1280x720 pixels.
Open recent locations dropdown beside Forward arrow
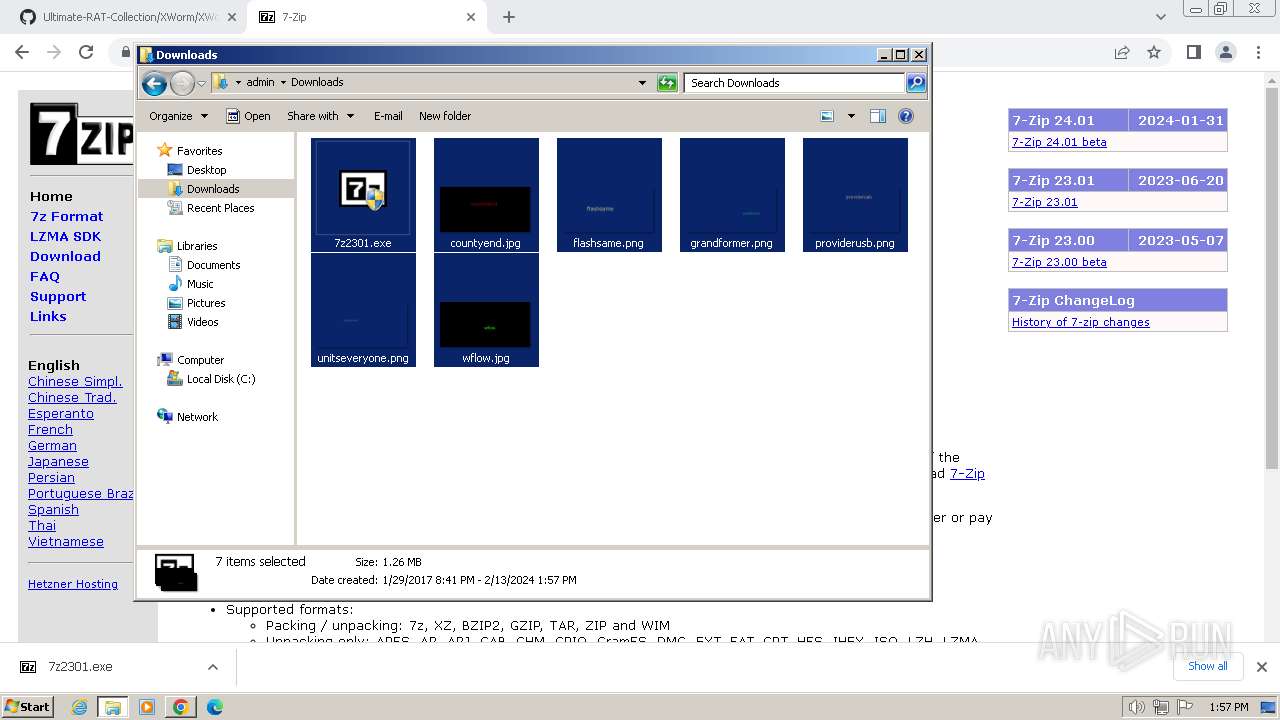(x=201, y=83)
